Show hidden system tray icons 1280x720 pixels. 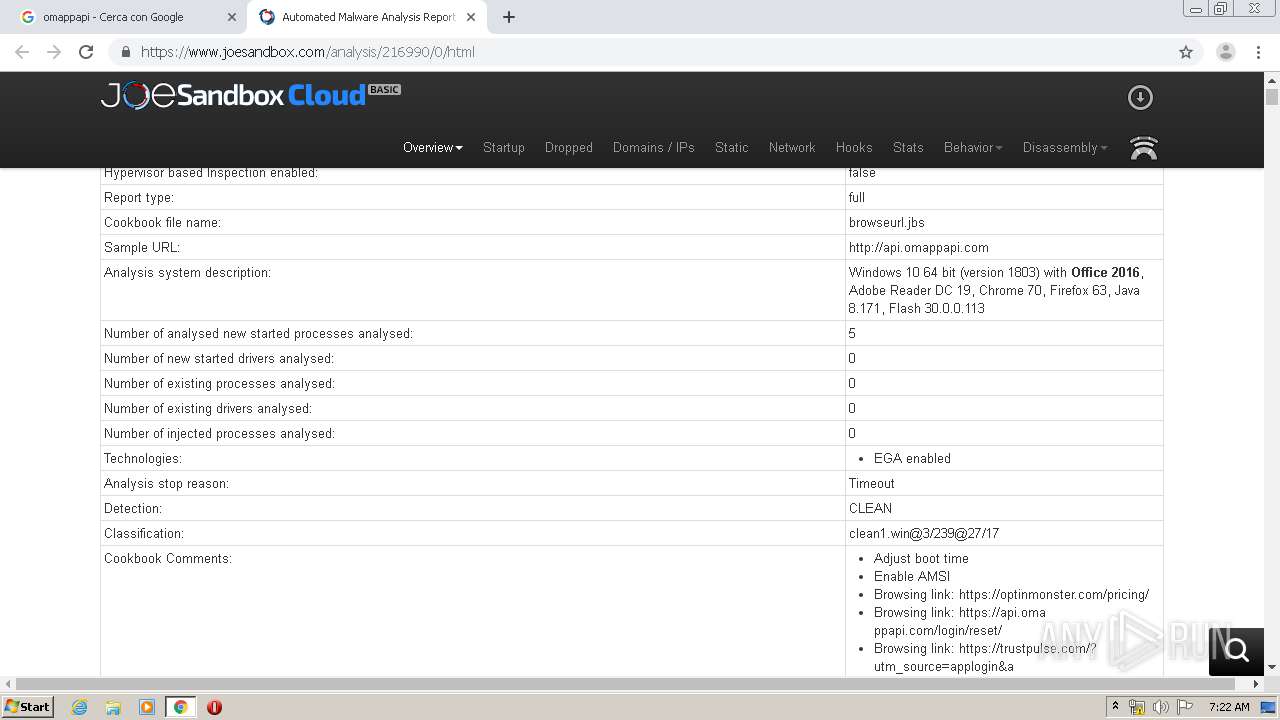1115,707
